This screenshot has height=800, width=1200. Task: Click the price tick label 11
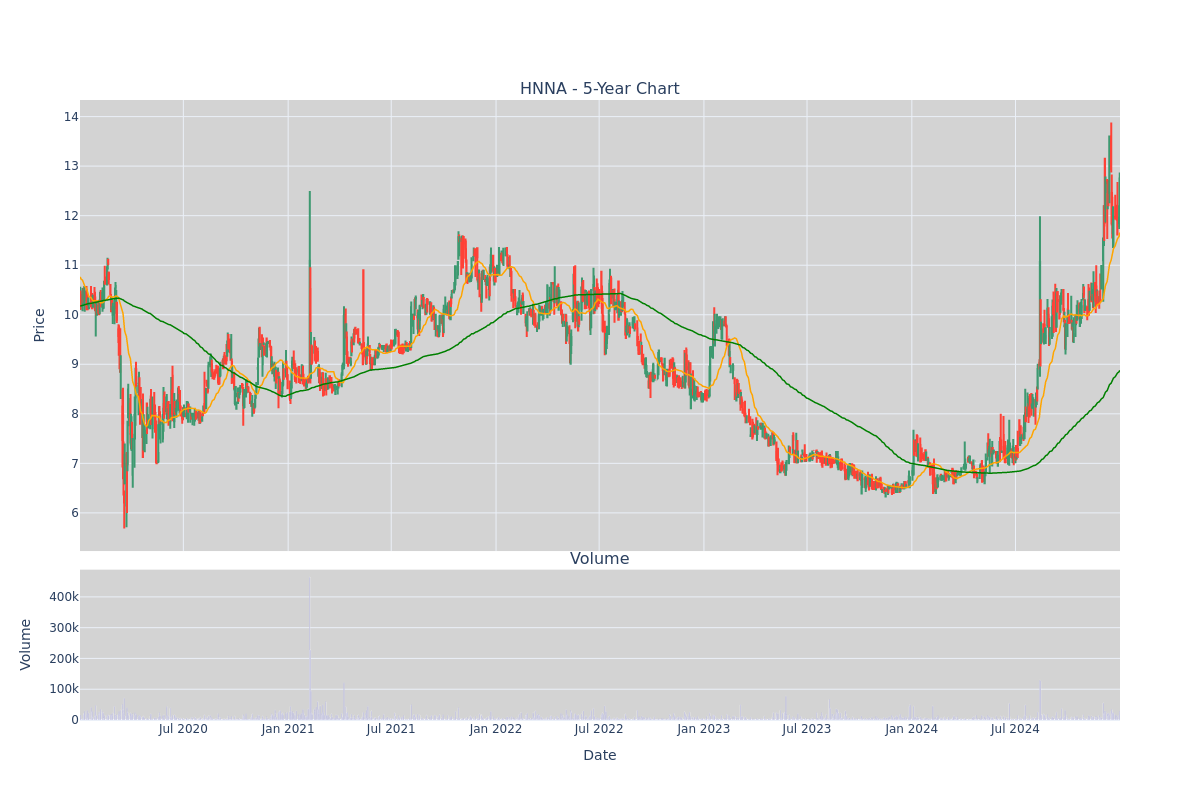point(70,265)
